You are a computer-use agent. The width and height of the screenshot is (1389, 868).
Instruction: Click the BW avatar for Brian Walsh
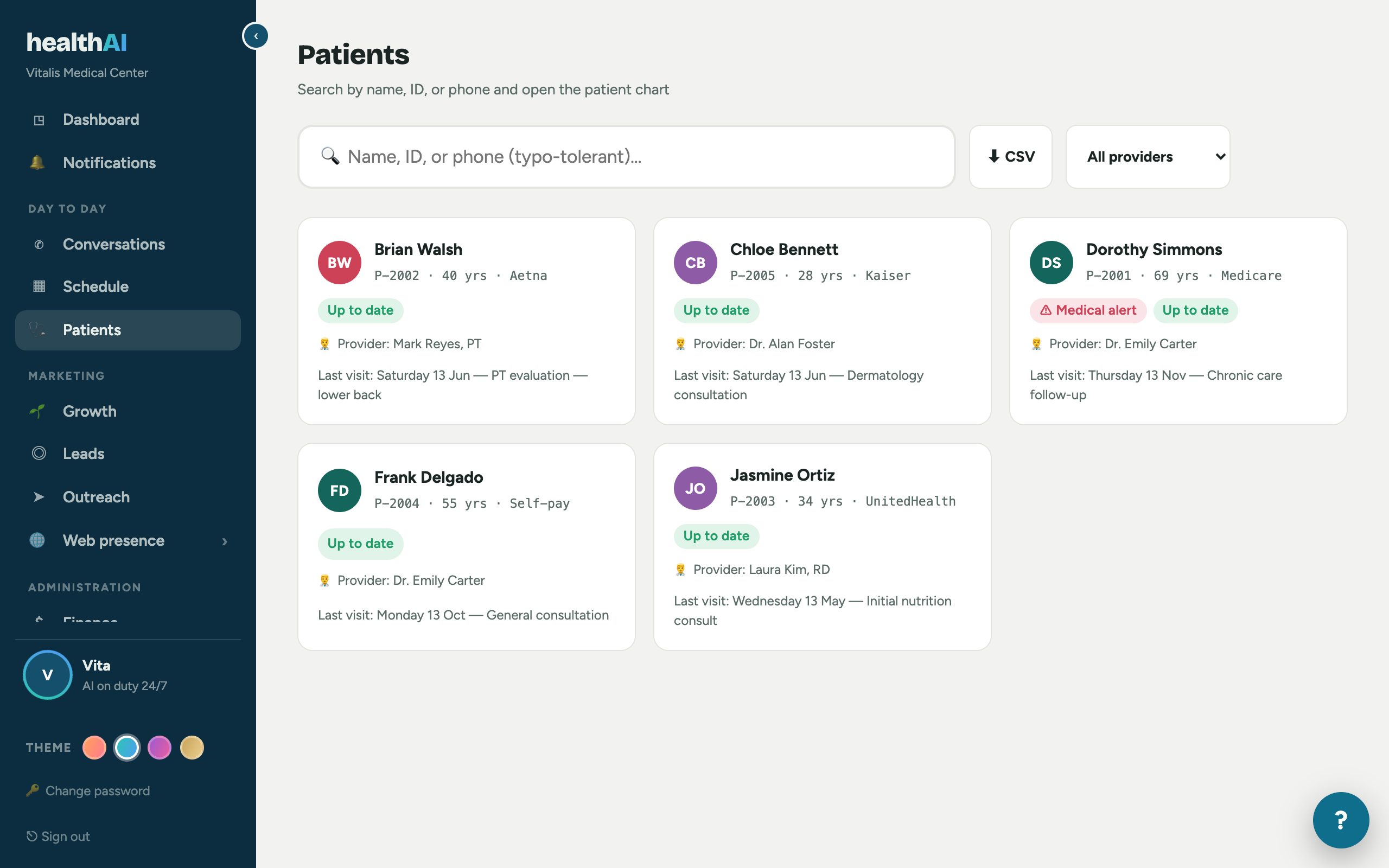coord(339,263)
